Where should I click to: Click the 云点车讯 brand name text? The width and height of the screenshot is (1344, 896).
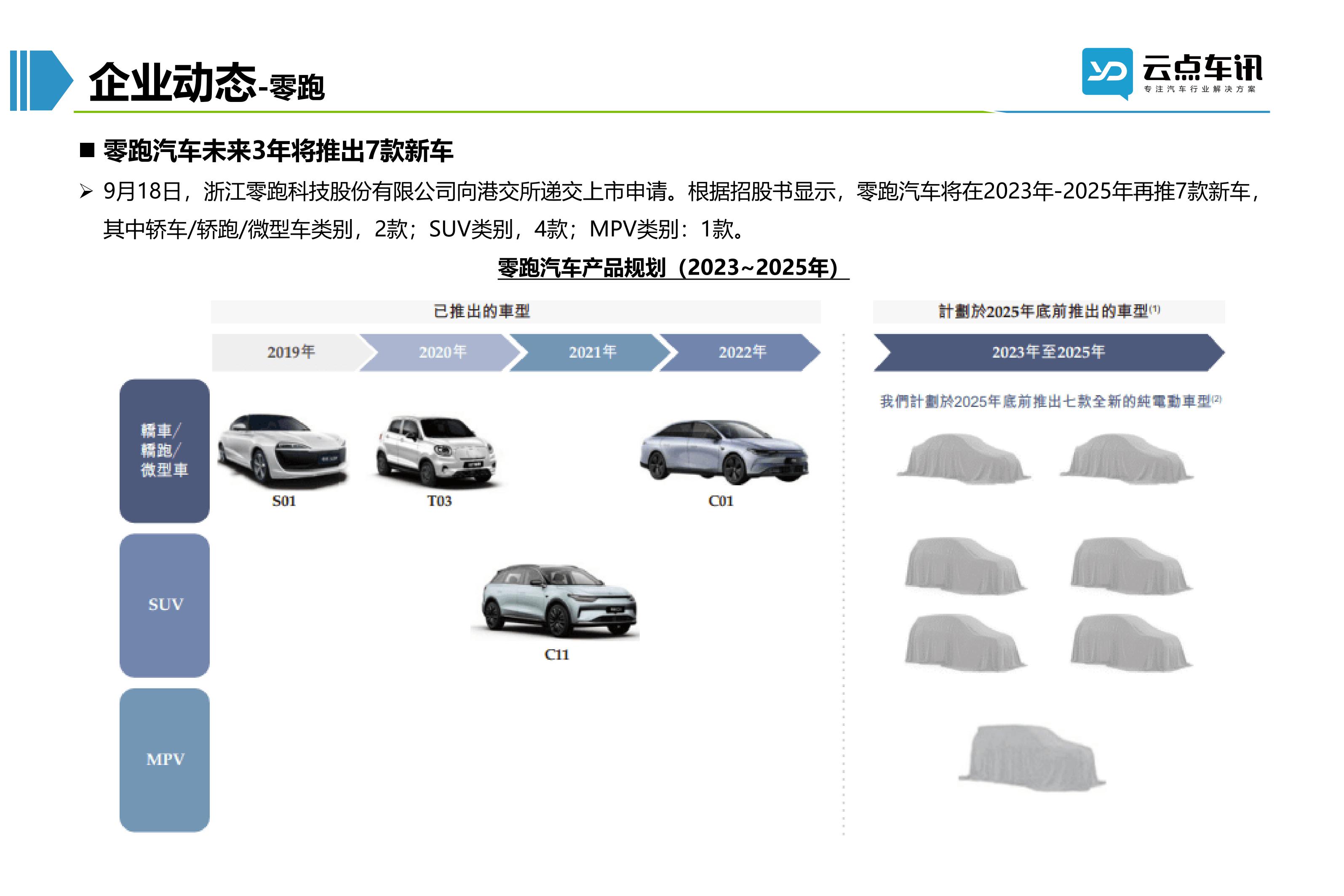[x=1202, y=68]
